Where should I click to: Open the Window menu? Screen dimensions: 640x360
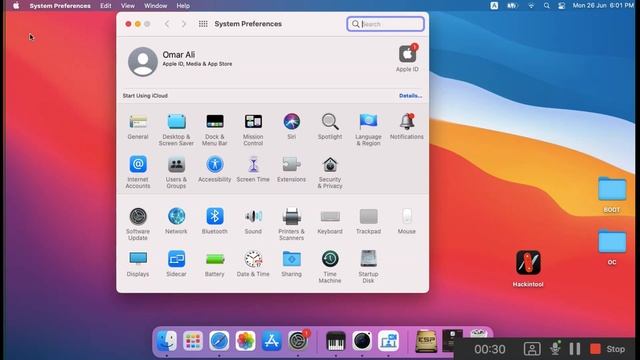pos(156,6)
